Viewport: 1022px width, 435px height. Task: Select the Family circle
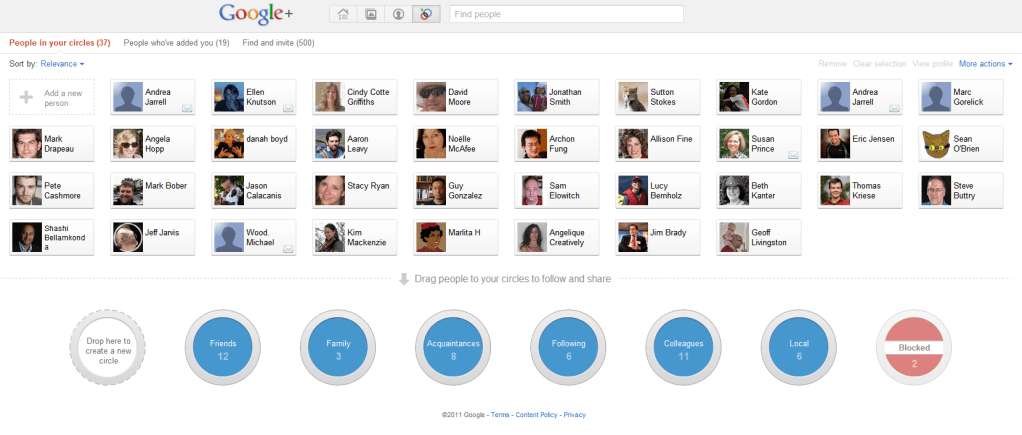pyautogui.click(x=338, y=349)
